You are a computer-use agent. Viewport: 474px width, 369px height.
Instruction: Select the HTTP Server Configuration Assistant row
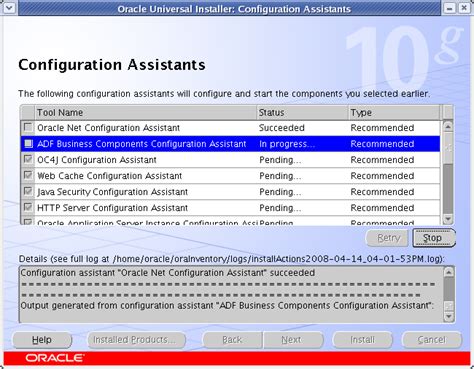pyautogui.click(x=230, y=208)
